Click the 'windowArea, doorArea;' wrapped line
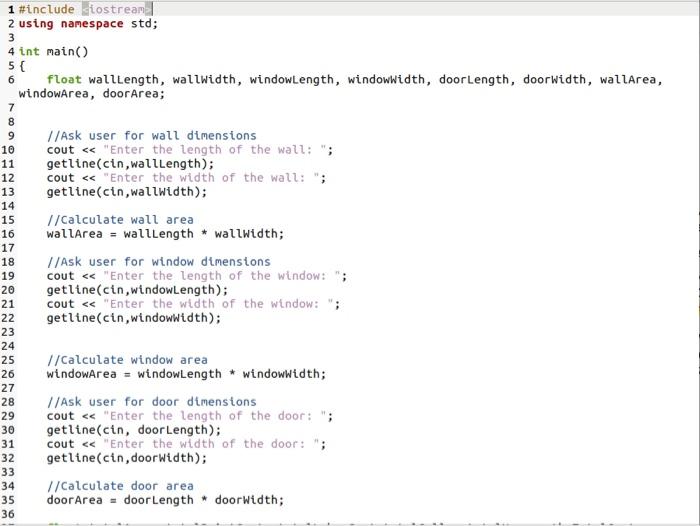 click(92, 93)
